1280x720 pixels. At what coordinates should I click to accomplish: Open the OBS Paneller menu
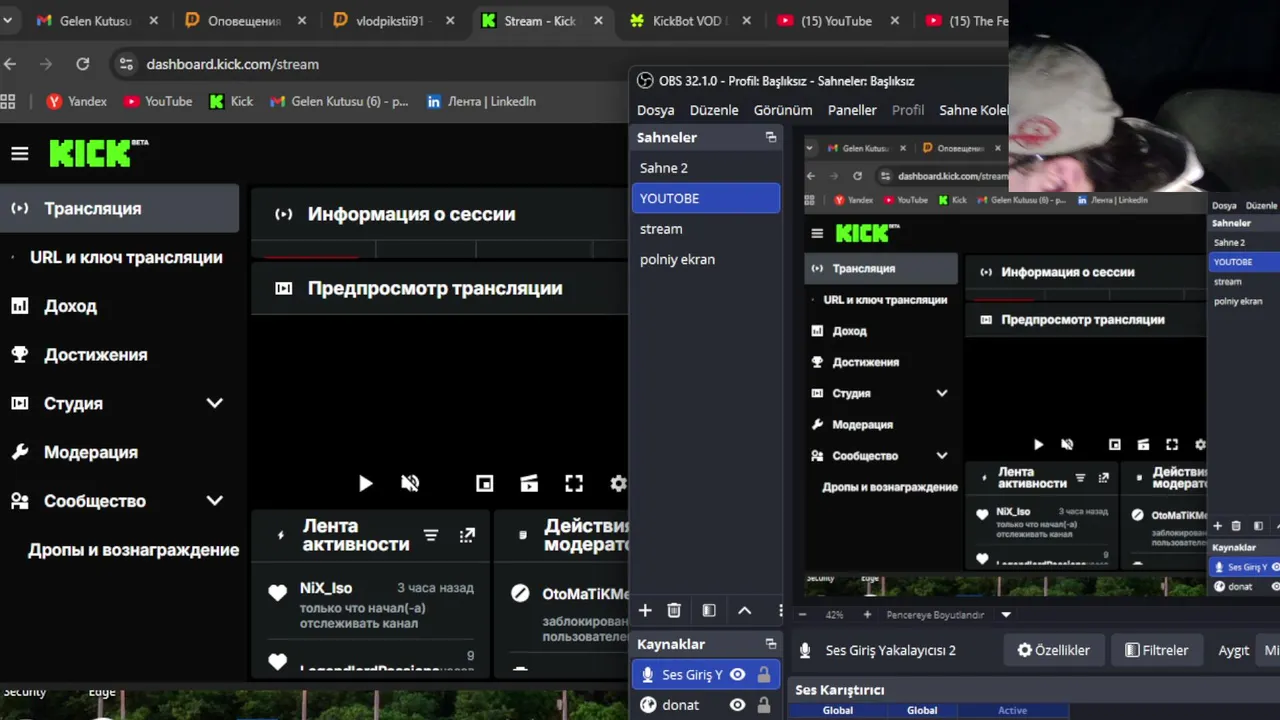[852, 110]
